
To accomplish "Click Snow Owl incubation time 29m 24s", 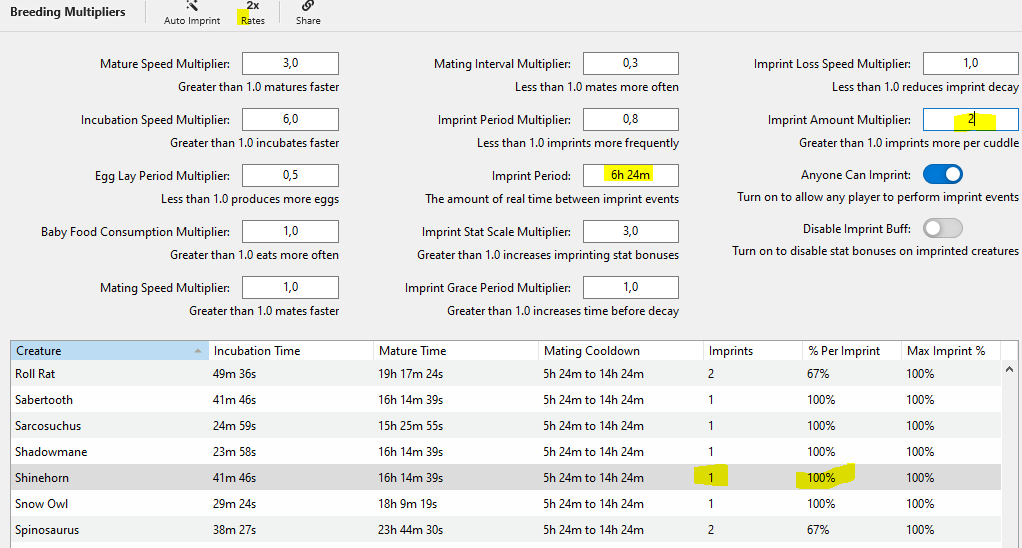I will click(x=234, y=504).
